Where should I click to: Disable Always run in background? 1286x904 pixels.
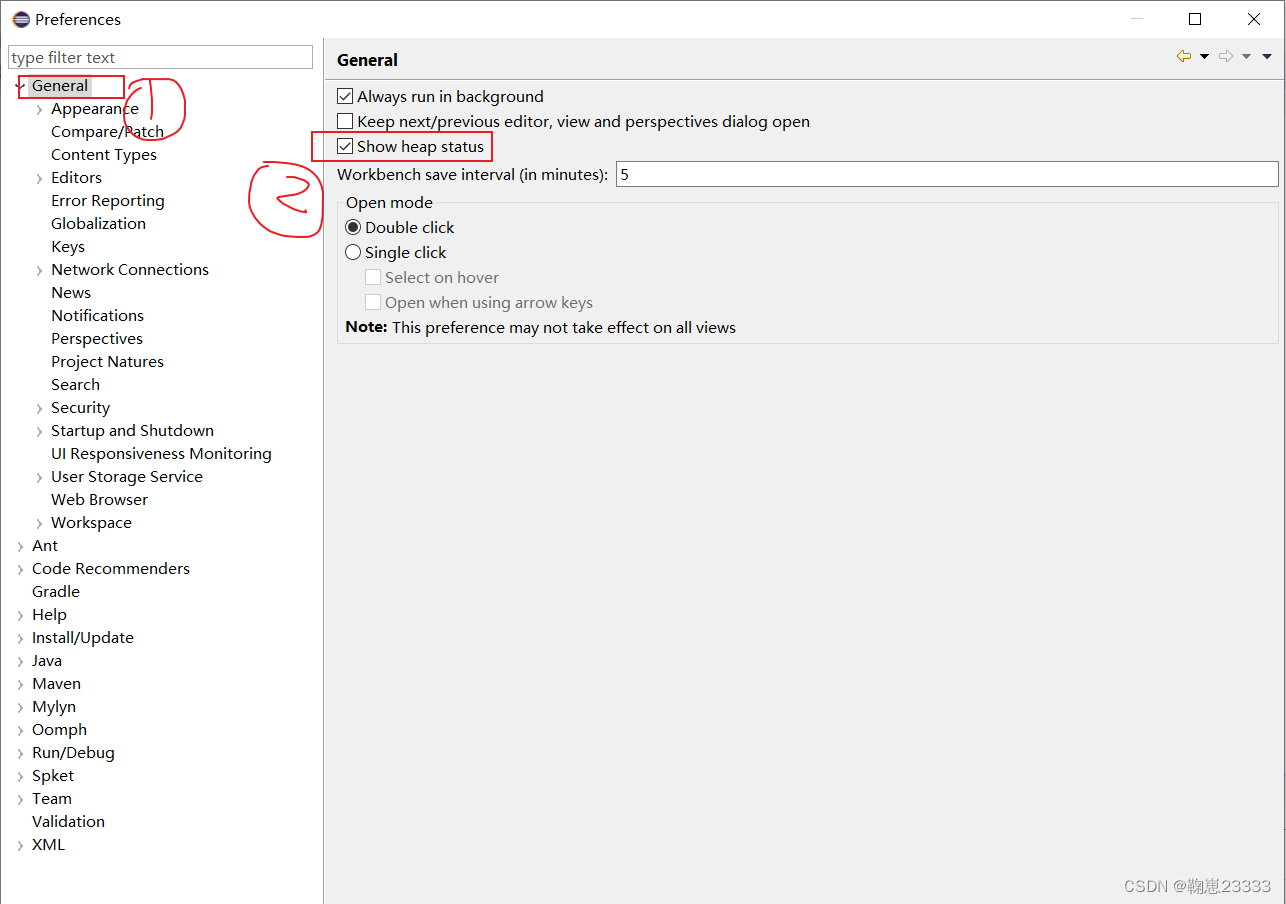pos(345,96)
